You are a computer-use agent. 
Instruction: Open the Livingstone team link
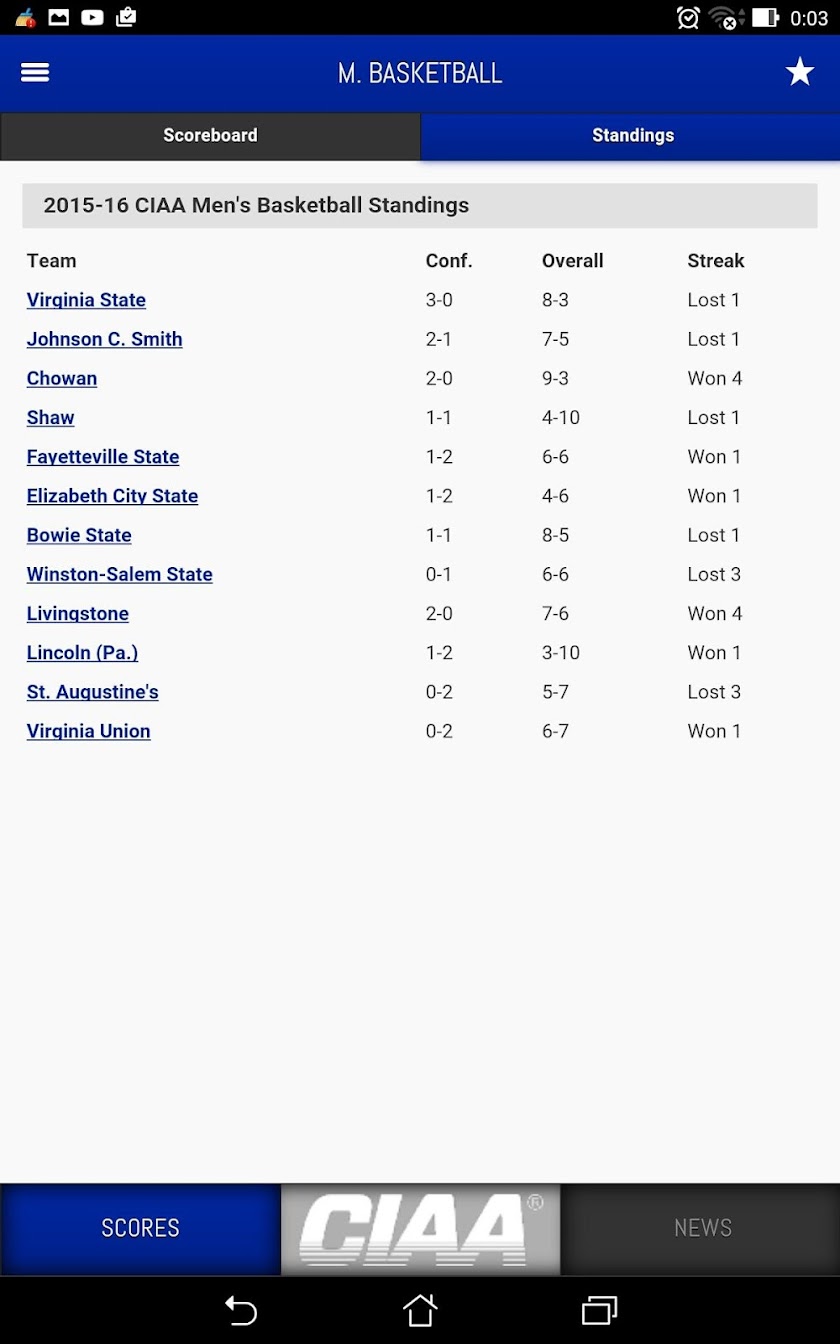(78, 614)
